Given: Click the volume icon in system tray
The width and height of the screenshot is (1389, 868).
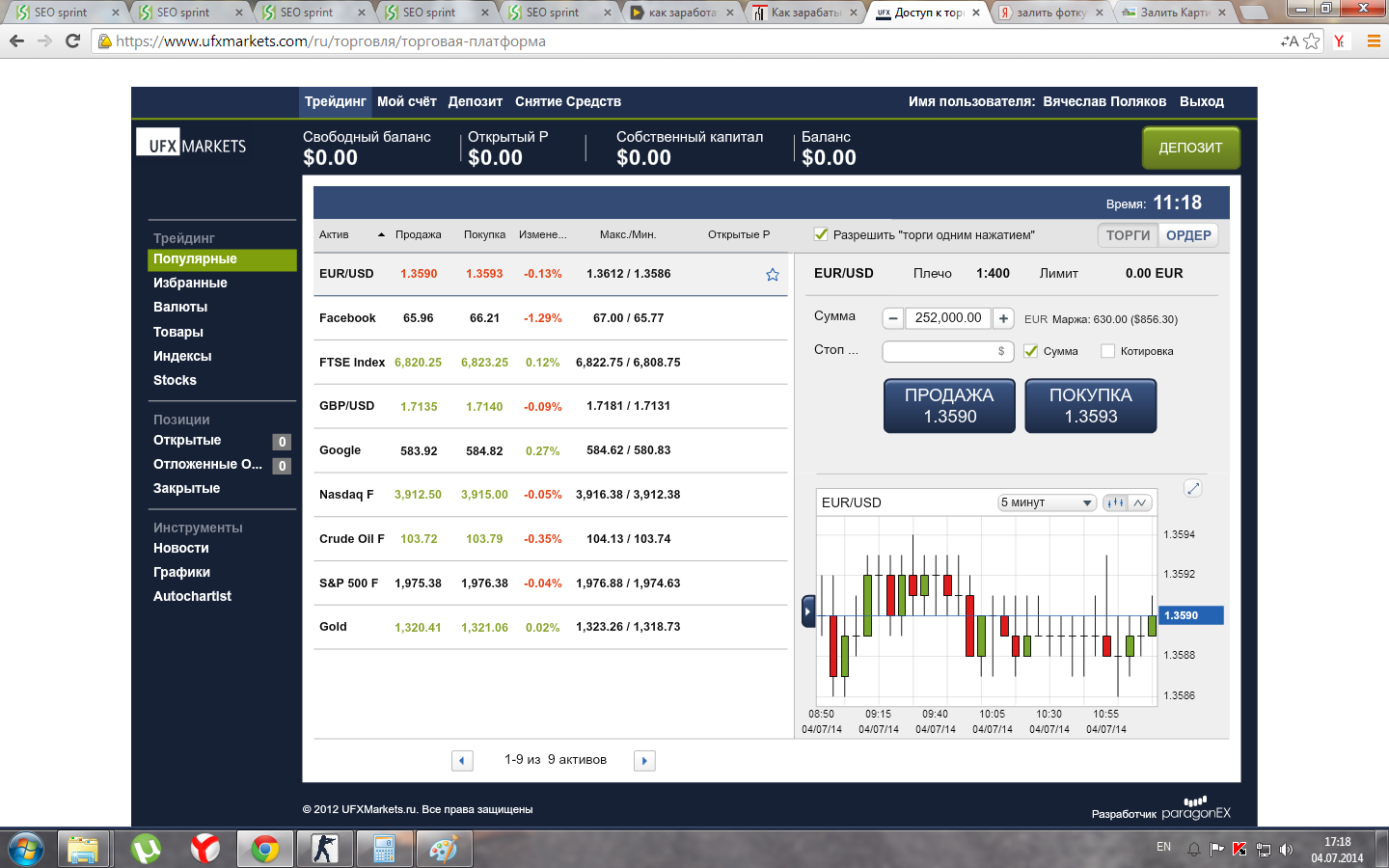Looking at the screenshot, I should tap(1286, 850).
